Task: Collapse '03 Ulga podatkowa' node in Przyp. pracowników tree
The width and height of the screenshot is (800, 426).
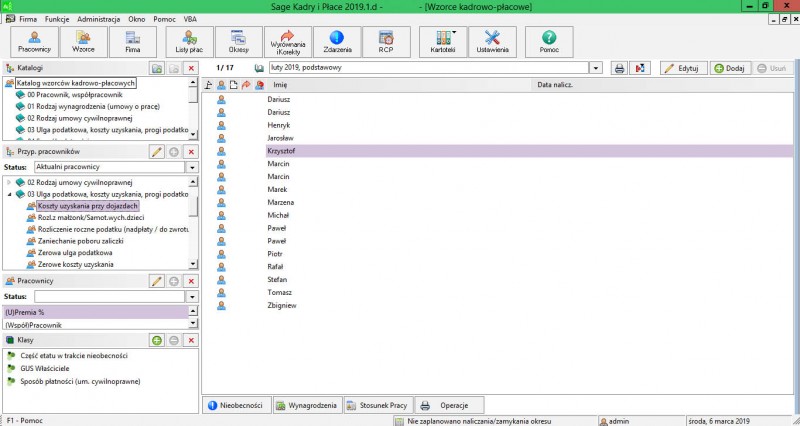Action: point(9,194)
